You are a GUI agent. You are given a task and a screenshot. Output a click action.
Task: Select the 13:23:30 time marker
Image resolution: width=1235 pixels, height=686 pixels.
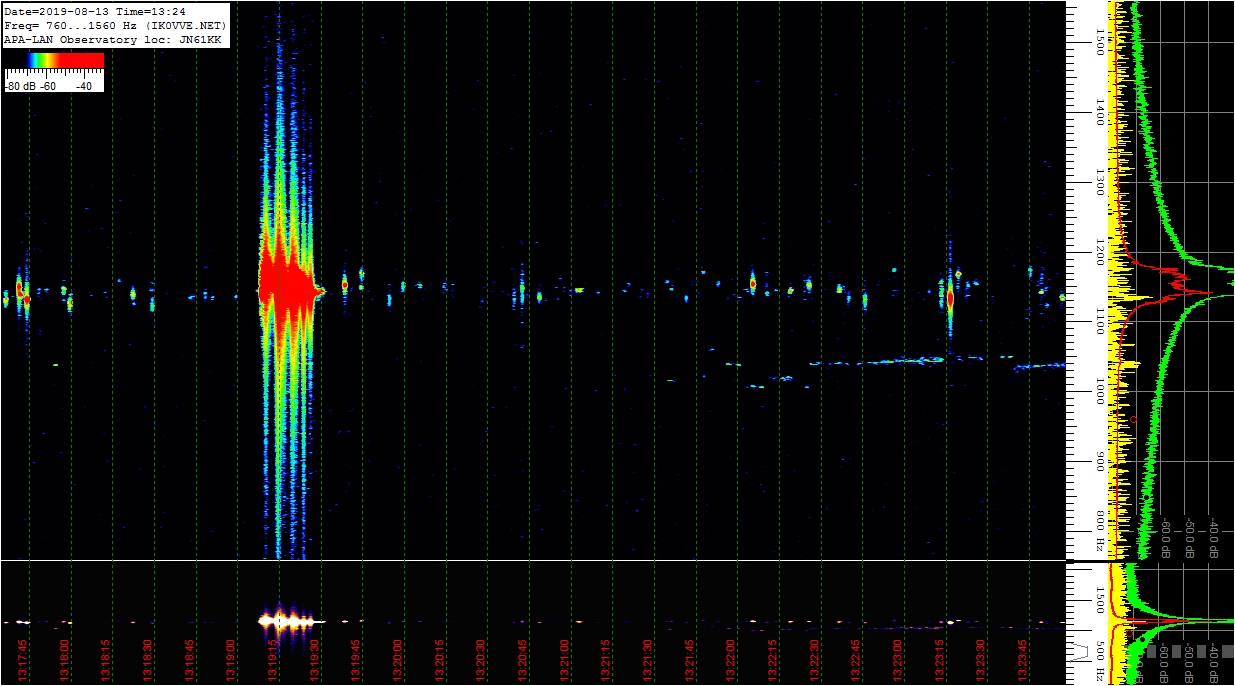click(x=981, y=662)
